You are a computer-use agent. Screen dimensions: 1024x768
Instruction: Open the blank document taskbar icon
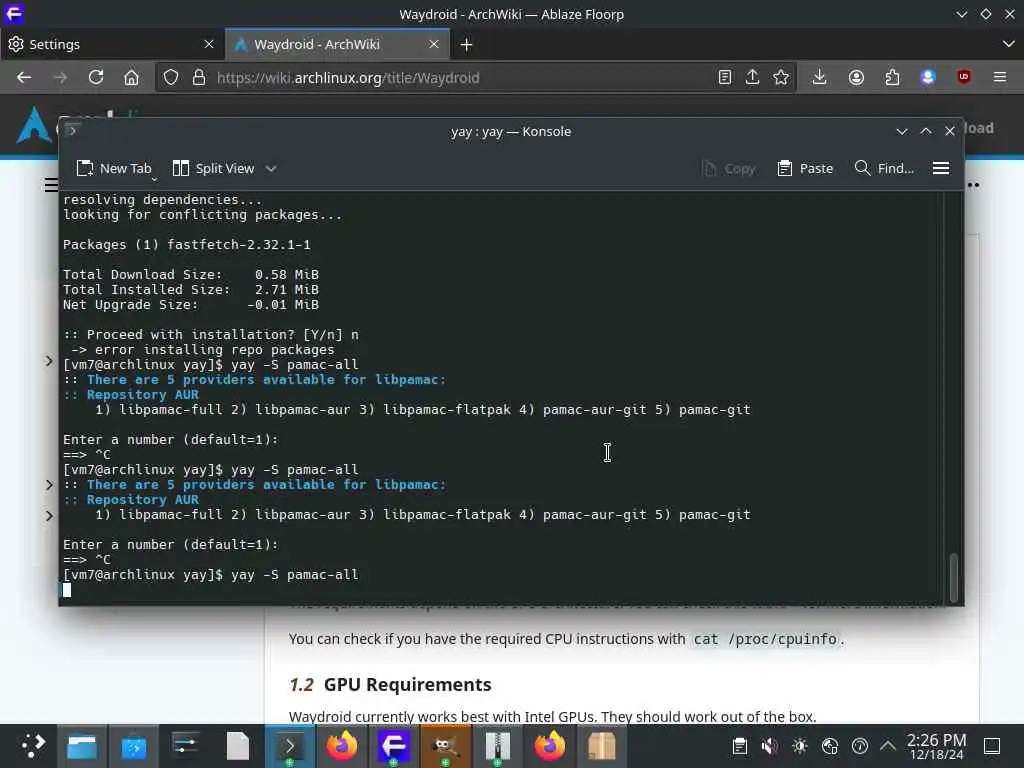click(238, 746)
